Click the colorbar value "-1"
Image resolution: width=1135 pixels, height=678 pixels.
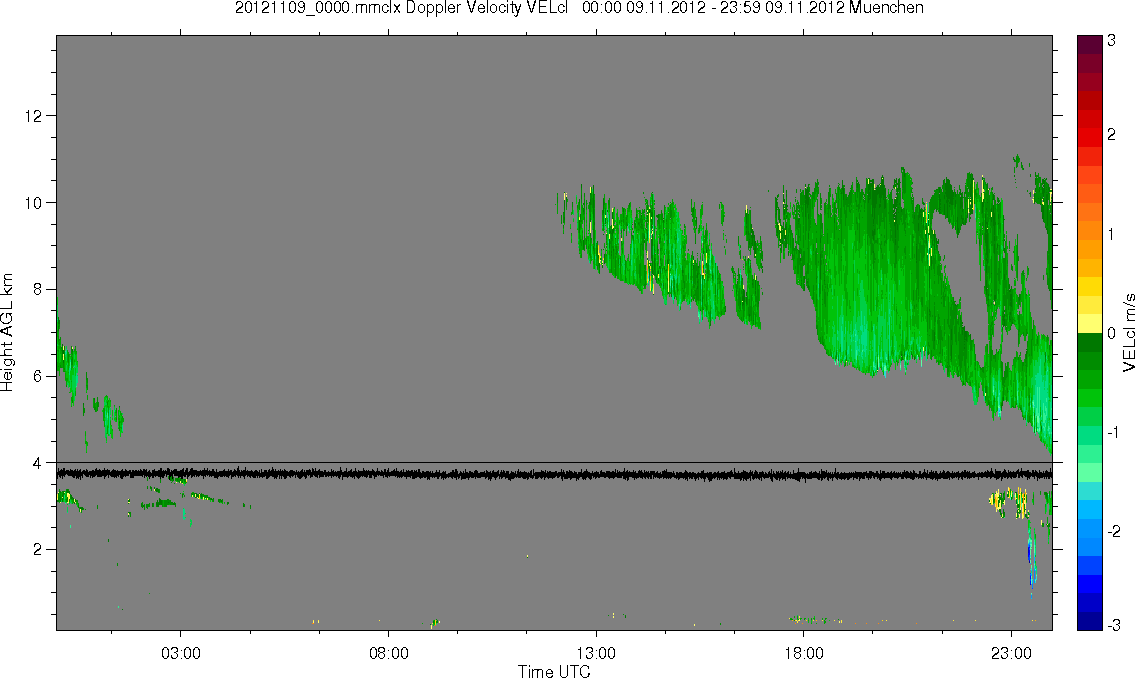click(1114, 432)
